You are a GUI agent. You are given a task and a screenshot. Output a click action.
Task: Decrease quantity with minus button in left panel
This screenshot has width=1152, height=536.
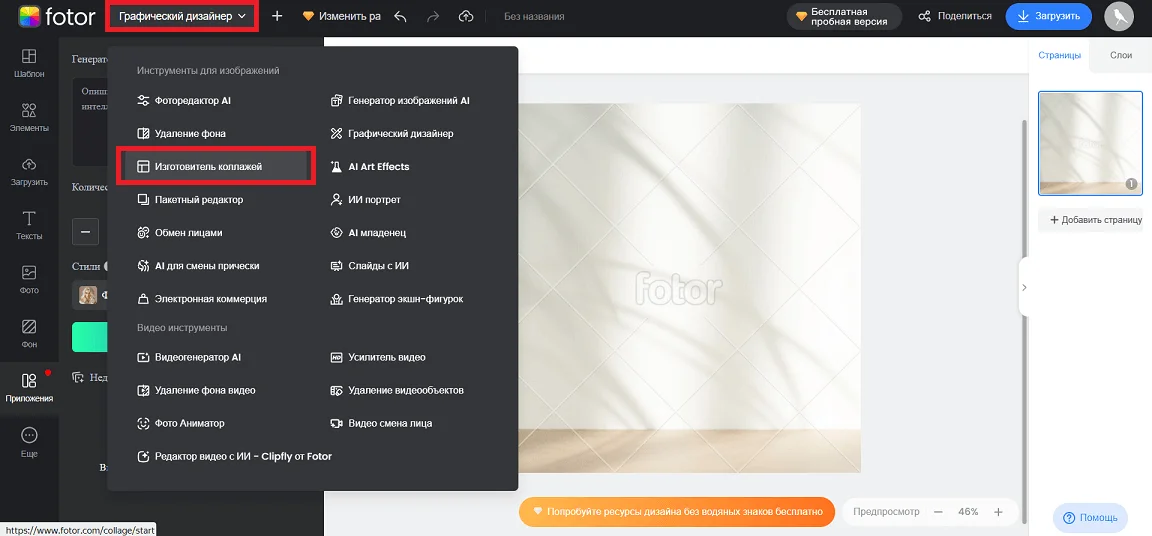click(85, 232)
